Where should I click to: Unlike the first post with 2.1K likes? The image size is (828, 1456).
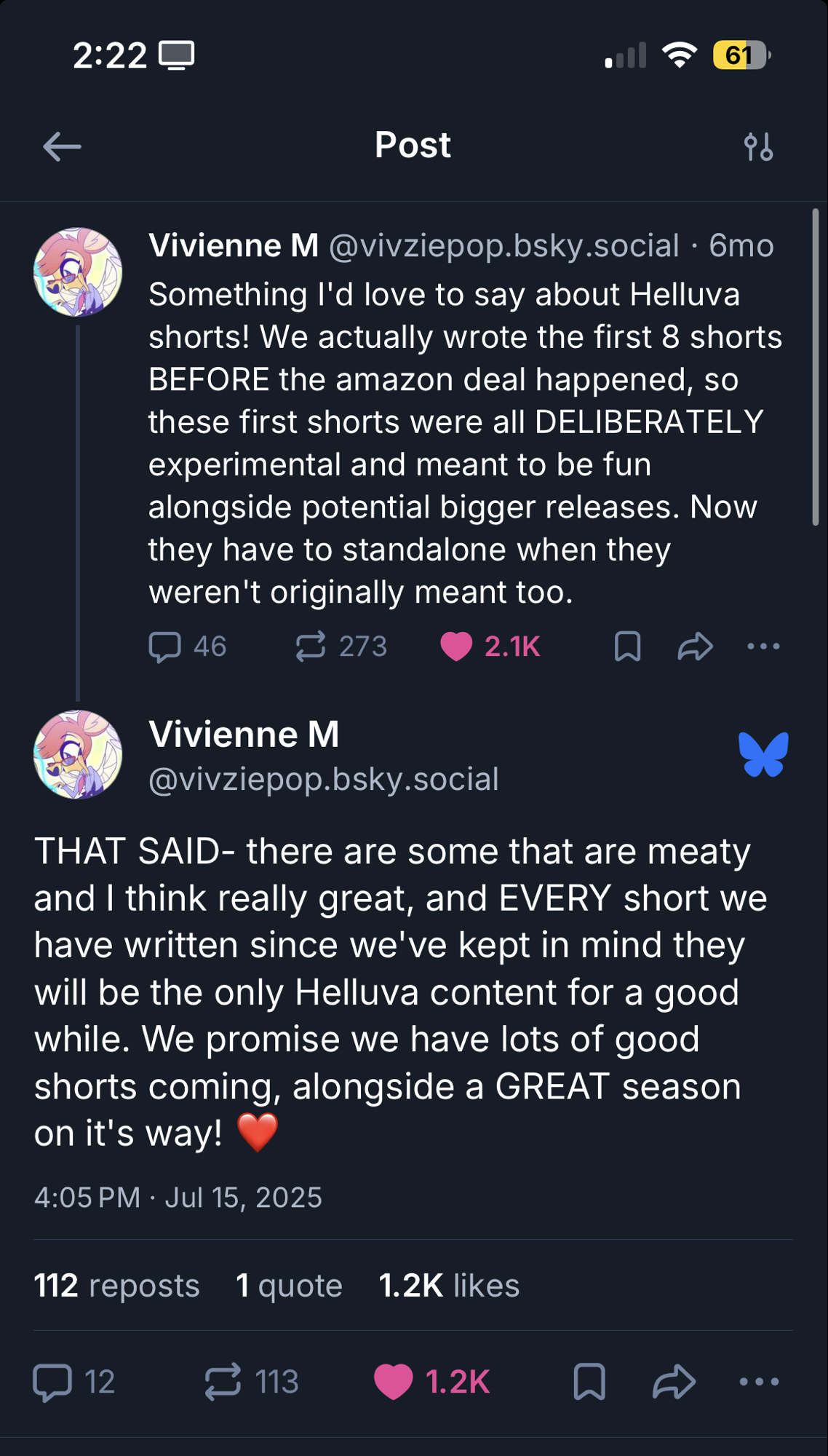click(x=457, y=646)
